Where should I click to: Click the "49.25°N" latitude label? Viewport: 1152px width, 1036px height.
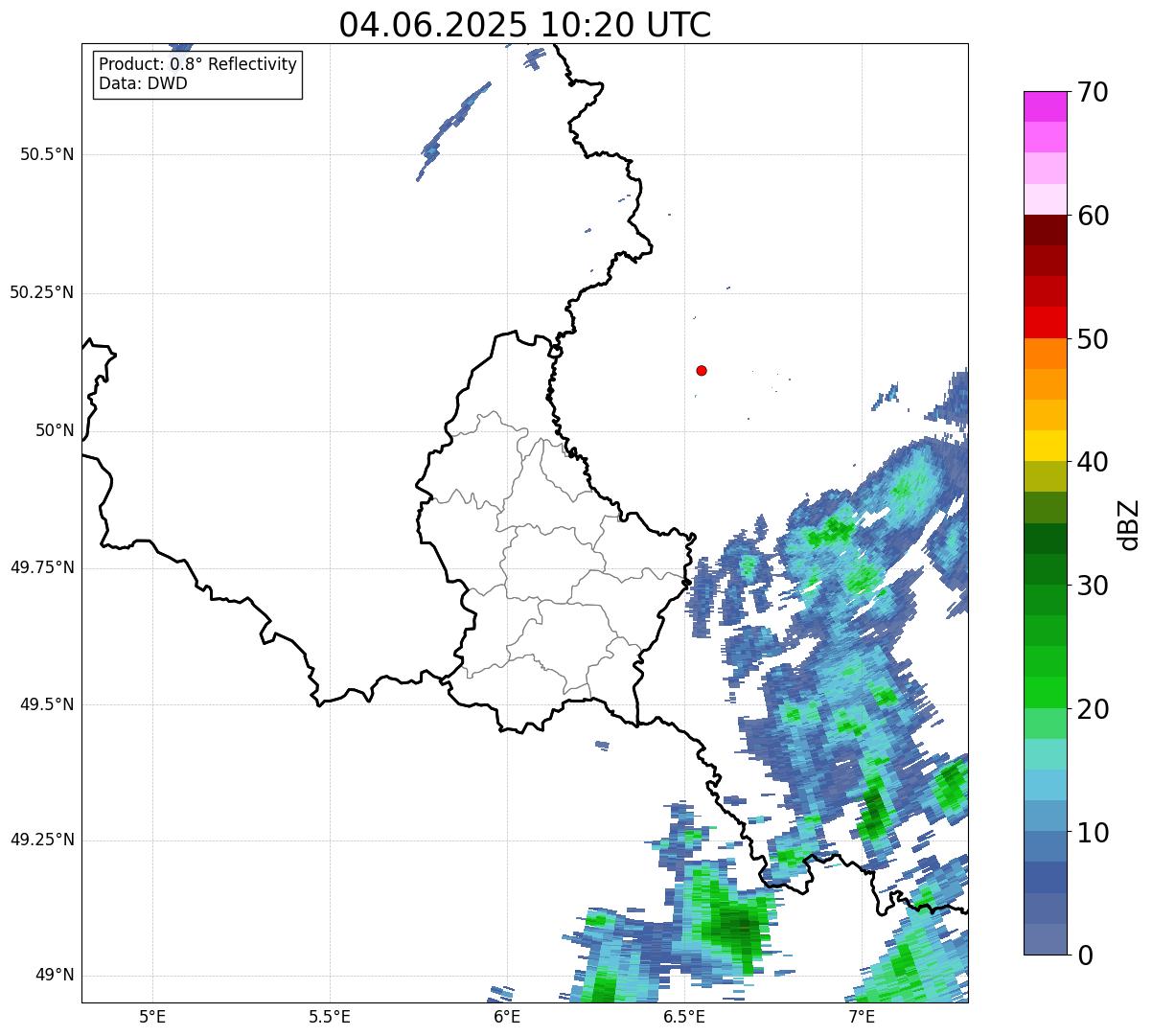tap(42, 840)
